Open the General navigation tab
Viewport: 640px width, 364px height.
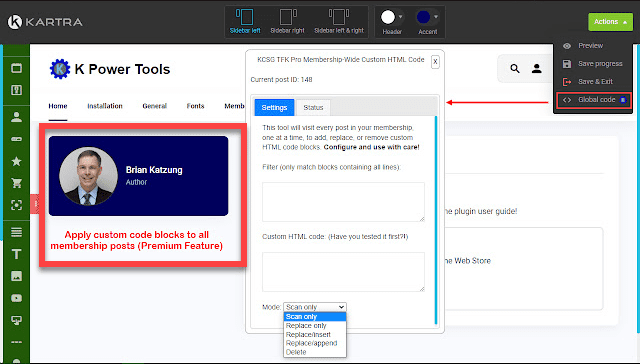(154, 106)
